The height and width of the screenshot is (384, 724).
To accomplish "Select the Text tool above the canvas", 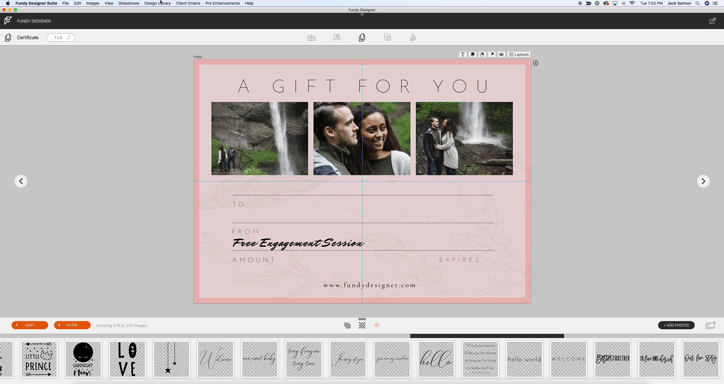I will point(463,54).
